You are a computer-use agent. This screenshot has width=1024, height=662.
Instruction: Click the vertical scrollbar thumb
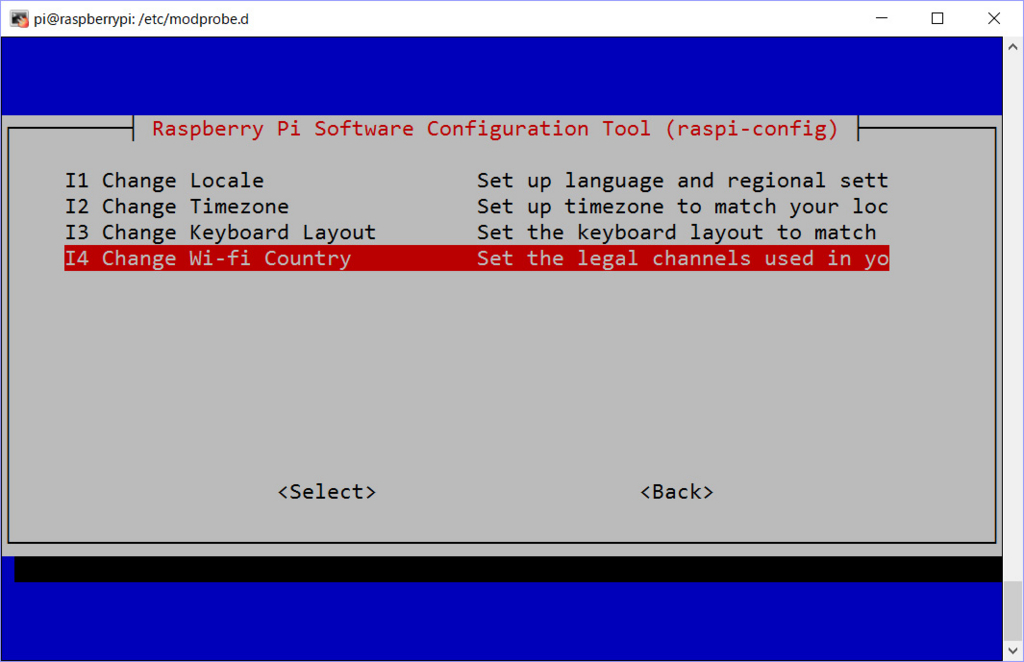point(1012,611)
